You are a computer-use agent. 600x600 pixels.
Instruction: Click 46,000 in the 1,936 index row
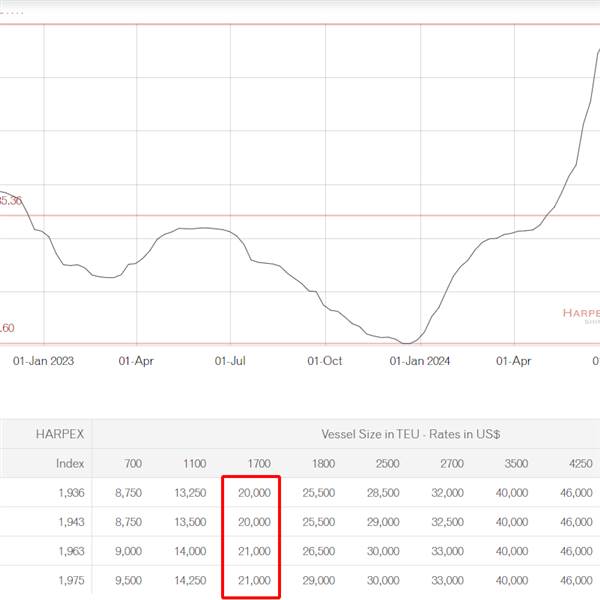click(576, 492)
